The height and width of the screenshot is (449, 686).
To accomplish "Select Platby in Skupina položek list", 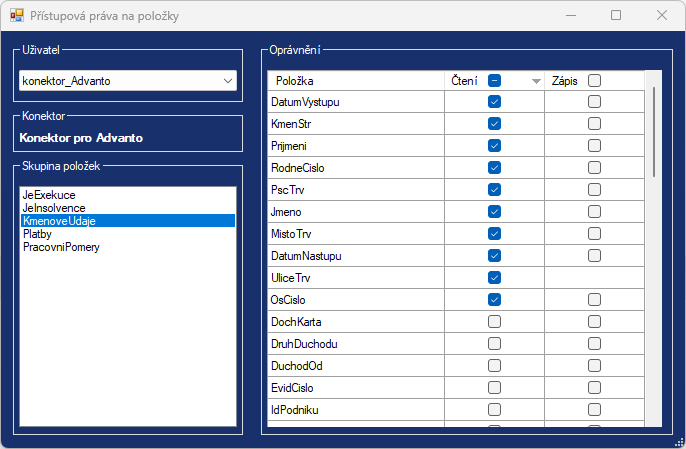I will tap(128, 234).
